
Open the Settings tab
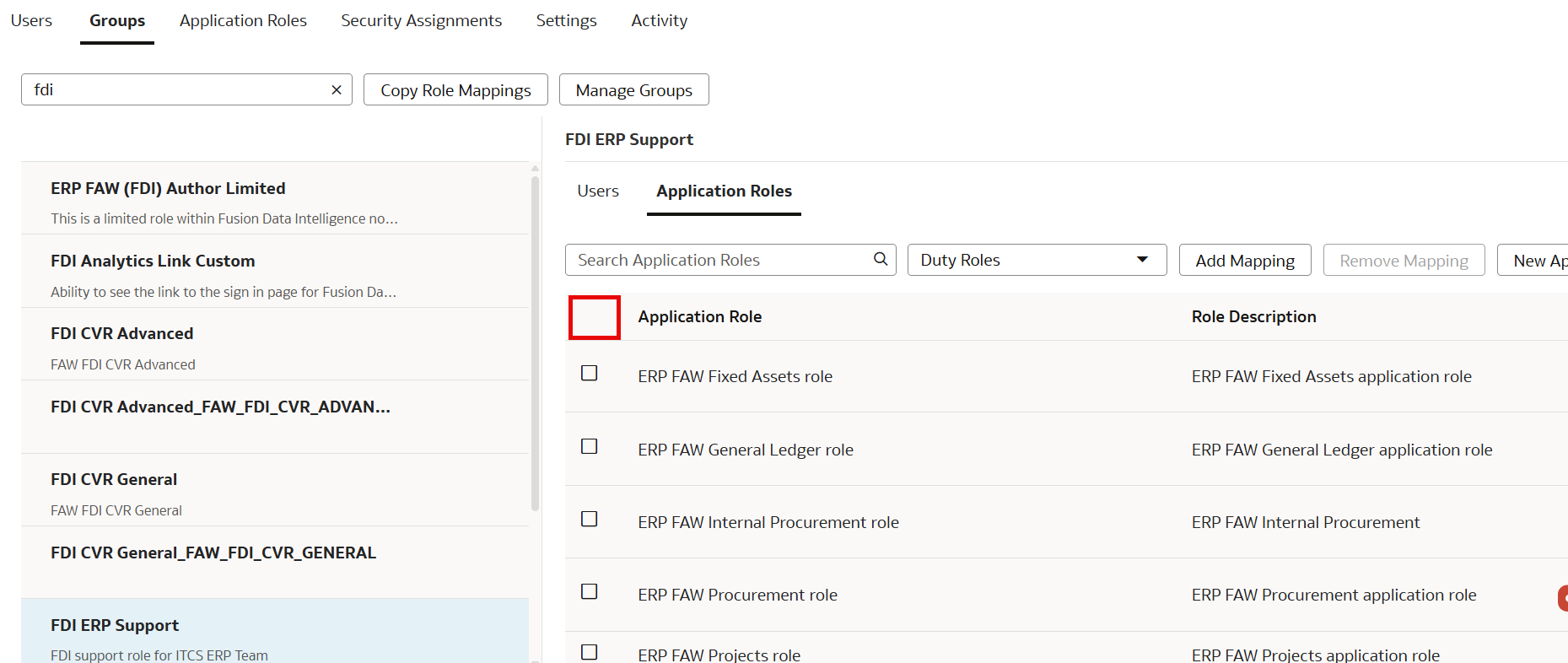566,20
